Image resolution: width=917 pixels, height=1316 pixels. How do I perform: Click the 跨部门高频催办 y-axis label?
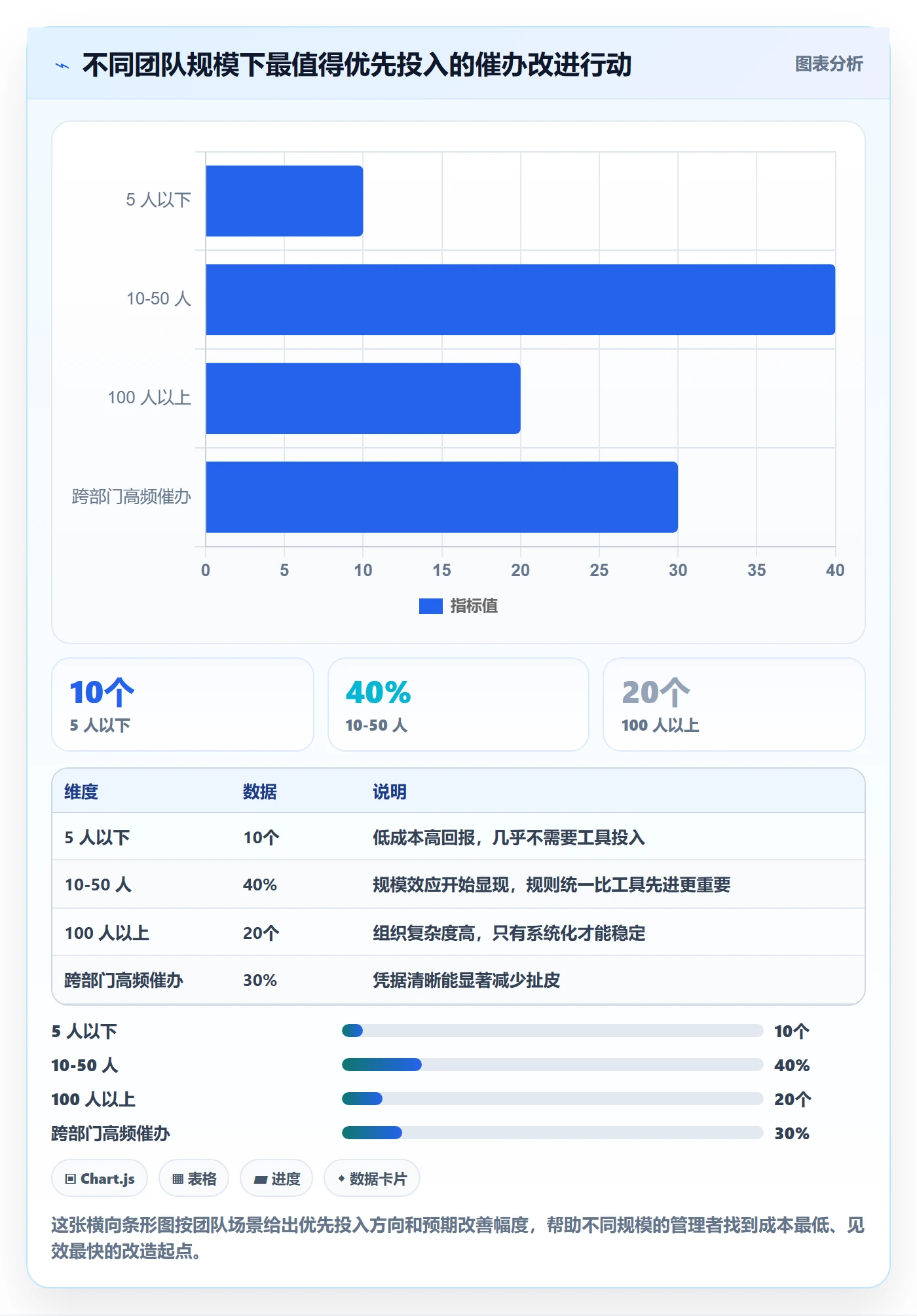pyautogui.click(x=132, y=497)
